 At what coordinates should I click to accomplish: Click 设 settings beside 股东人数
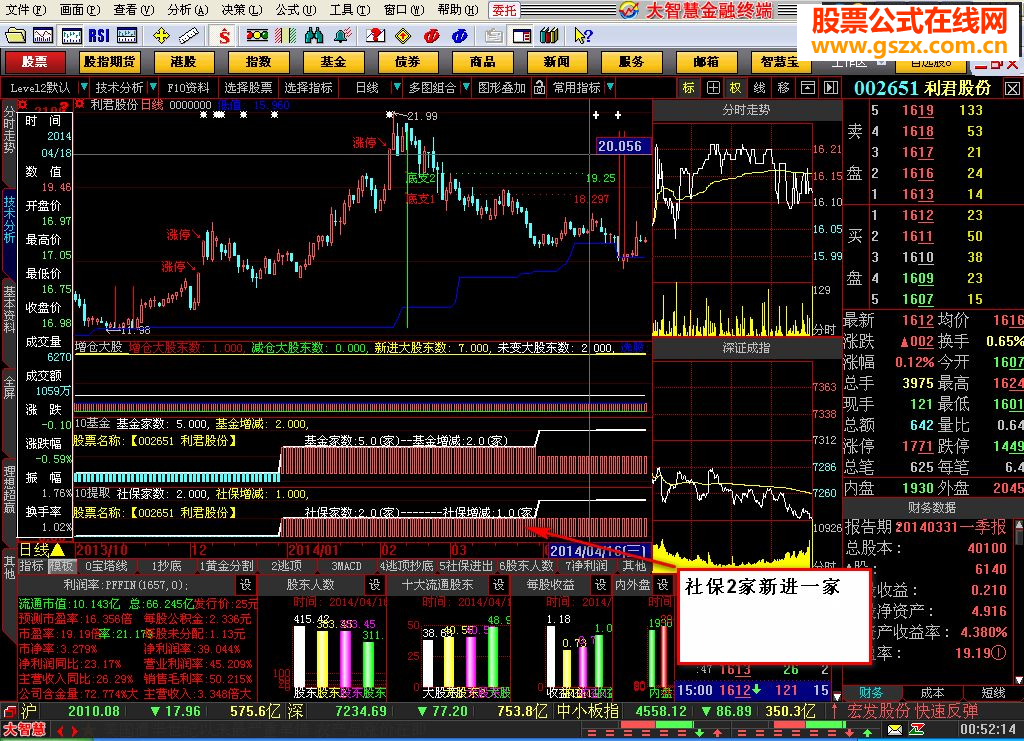pyautogui.click(x=374, y=584)
